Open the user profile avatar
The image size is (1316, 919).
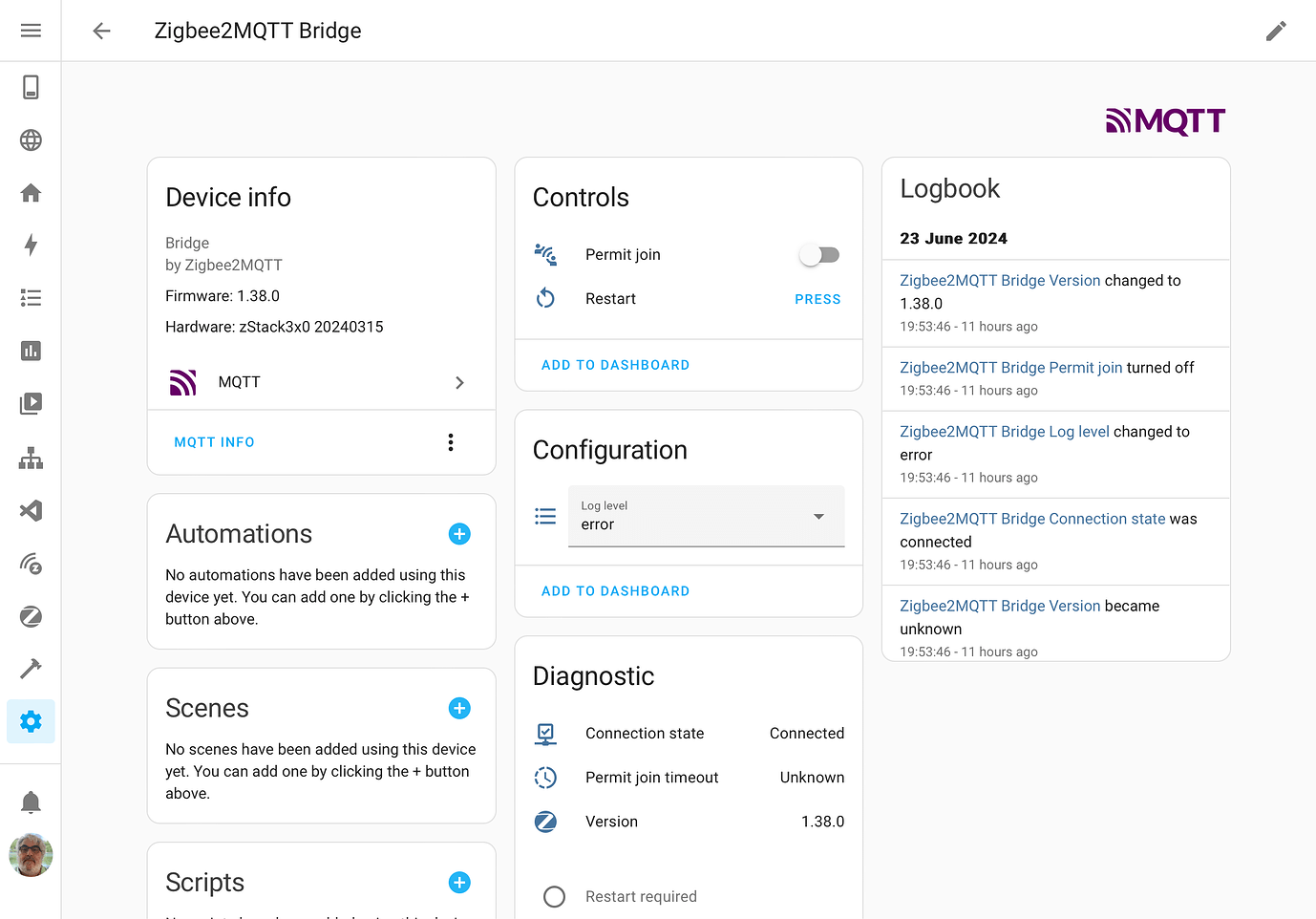31,855
